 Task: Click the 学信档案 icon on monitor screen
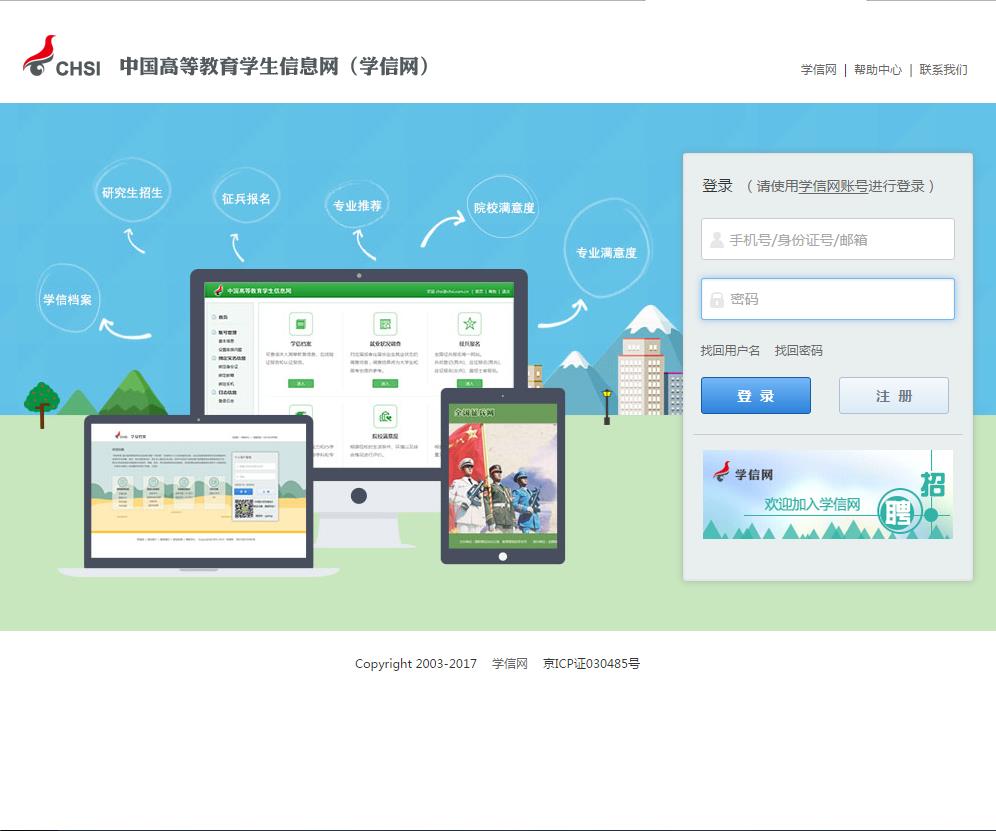click(x=300, y=324)
